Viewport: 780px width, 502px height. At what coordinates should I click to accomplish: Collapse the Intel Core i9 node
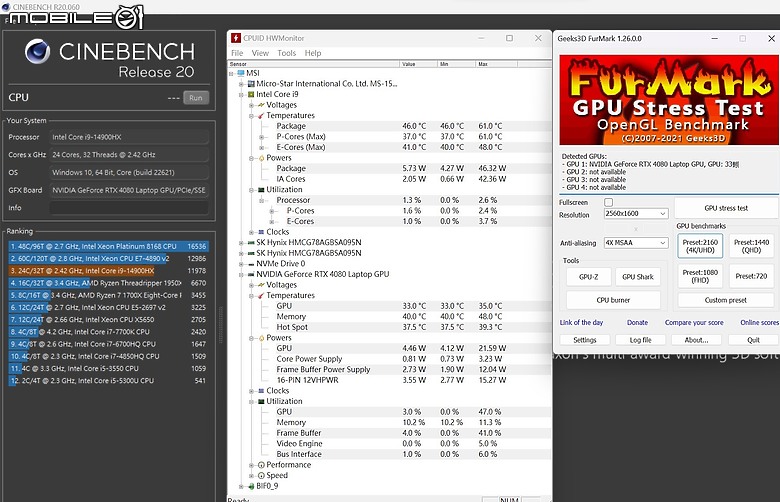click(x=241, y=95)
